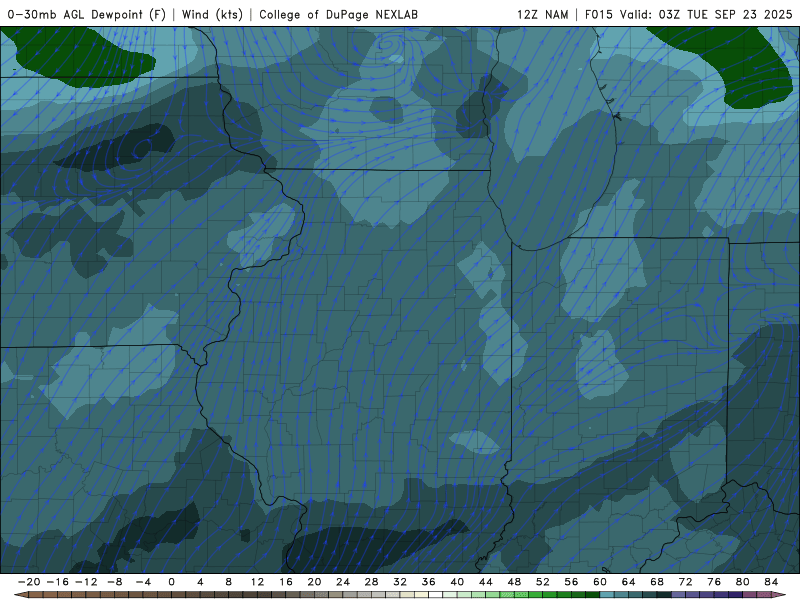
Task: Click the '28' legend scale label
Action: (x=371, y=582)
